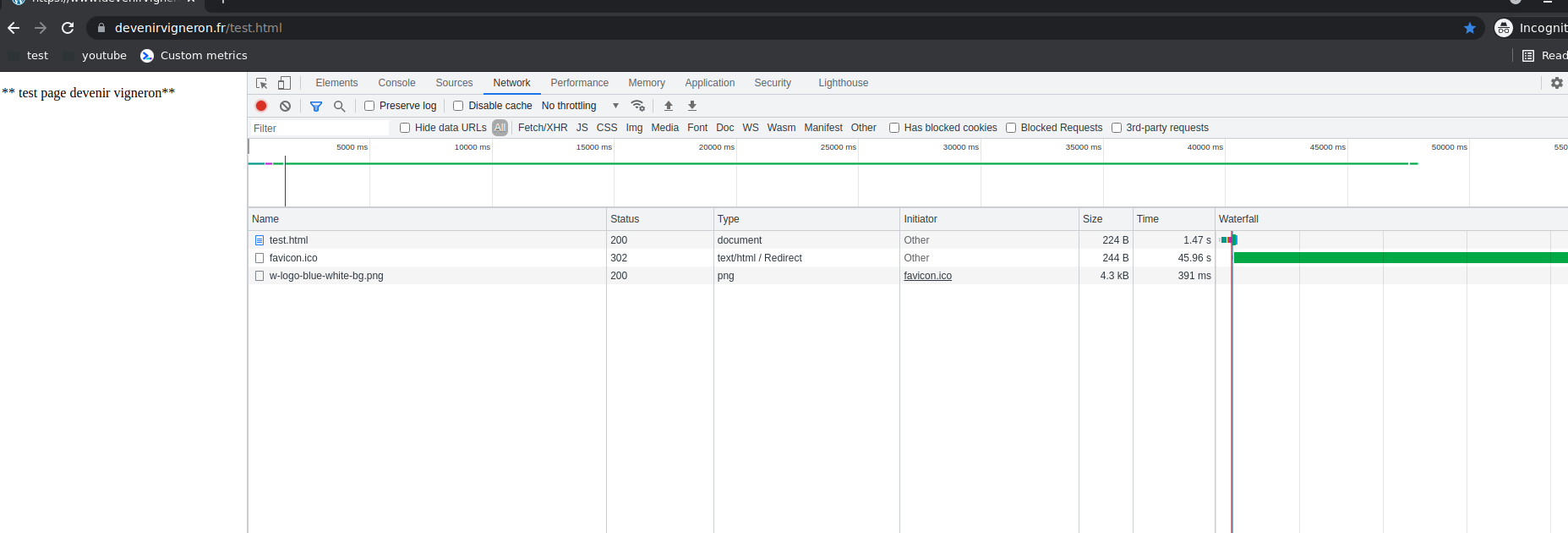
Task: Check the Disable cache option
Action: [x=458, y=106]
